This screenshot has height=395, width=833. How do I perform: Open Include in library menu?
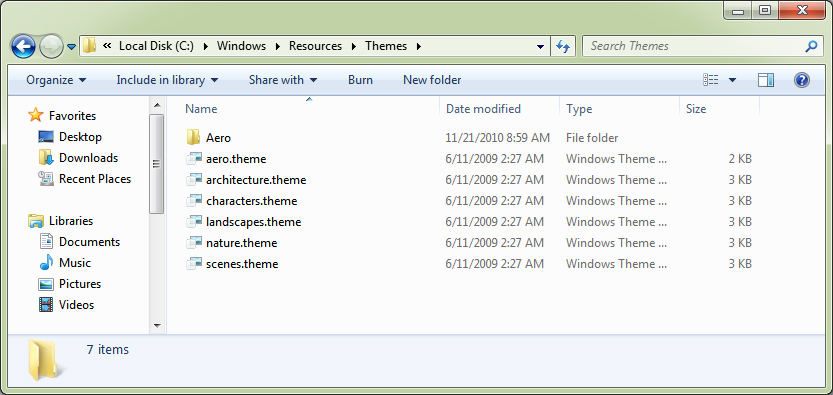pos(167,80)
